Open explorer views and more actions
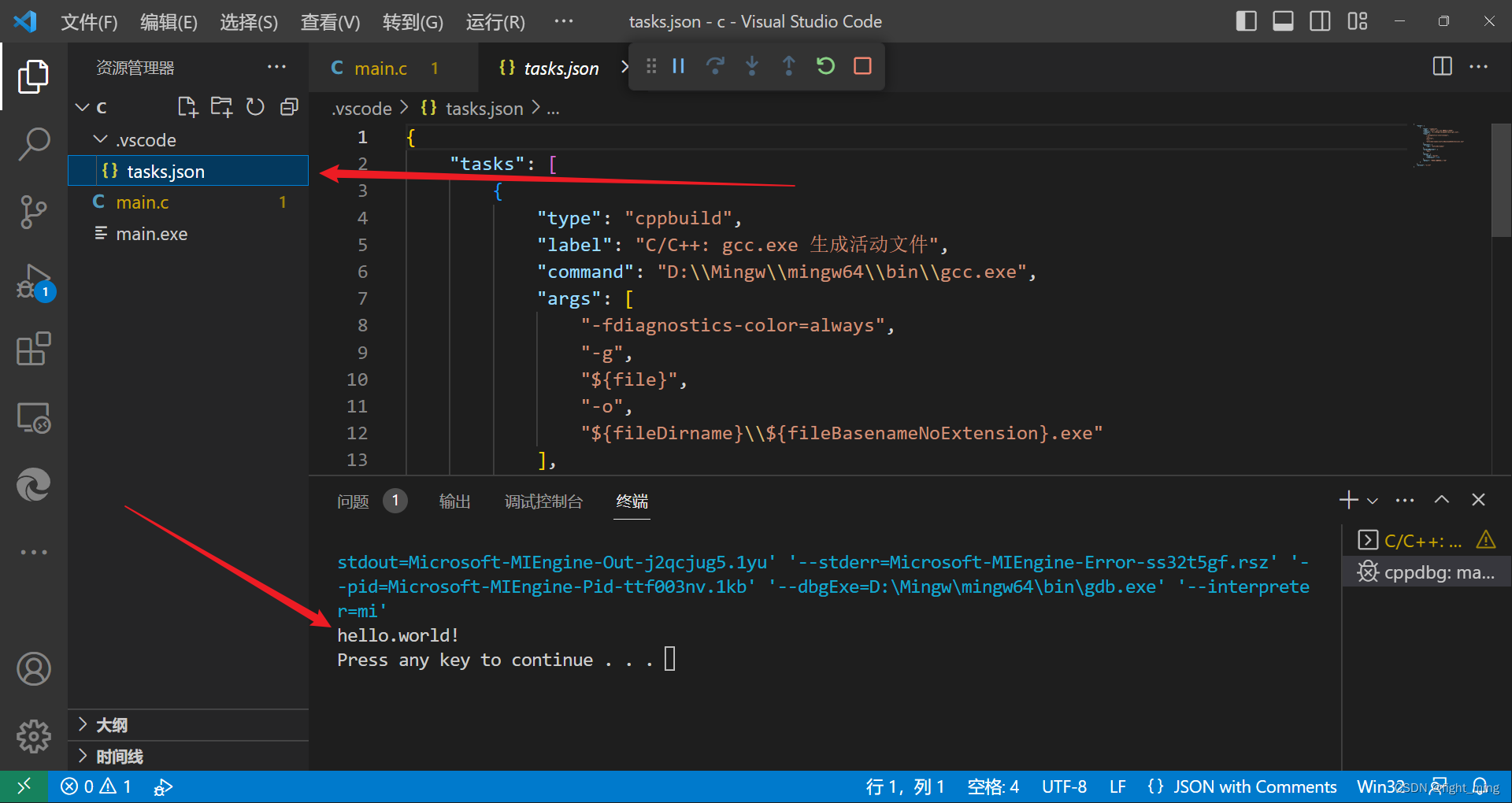This screenshot has width=1512, height=803. [276, 67]
